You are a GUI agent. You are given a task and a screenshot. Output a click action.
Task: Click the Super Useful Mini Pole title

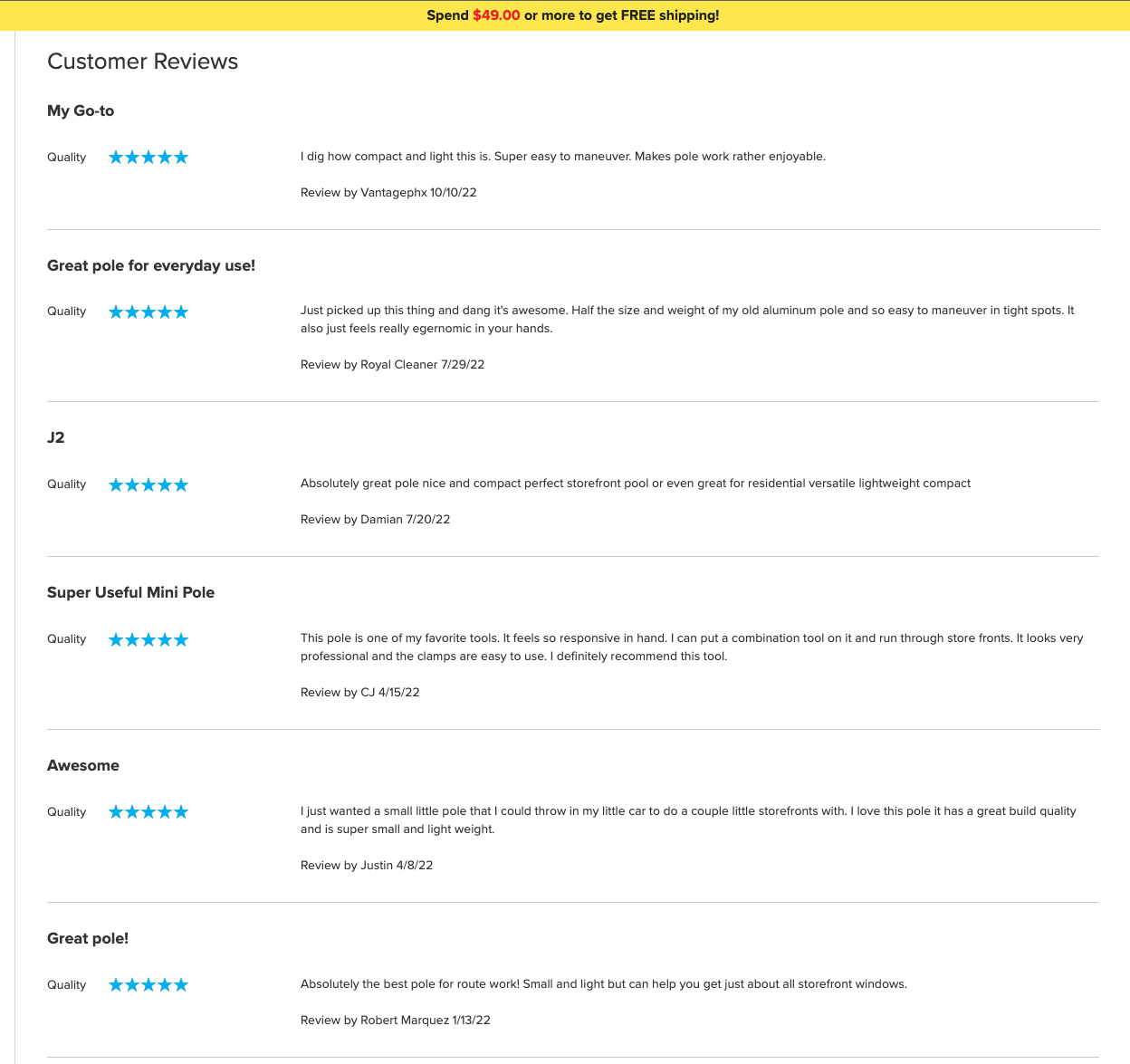coord(130,592)
